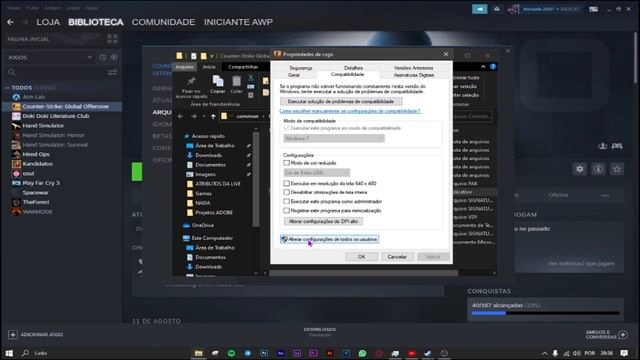
Task: Switch to the Versões Anteriores tab
Action: pos(413,68)
